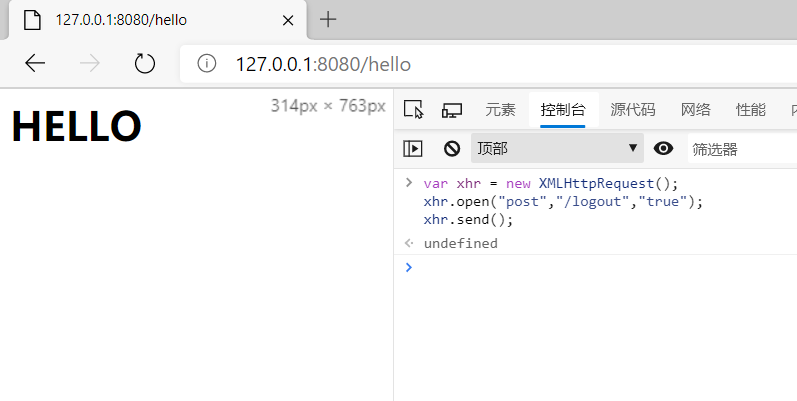The height and width of the screenshot is (401, 797).
Task: Open a new tab with plus button
Action: (x=328, y=19)
